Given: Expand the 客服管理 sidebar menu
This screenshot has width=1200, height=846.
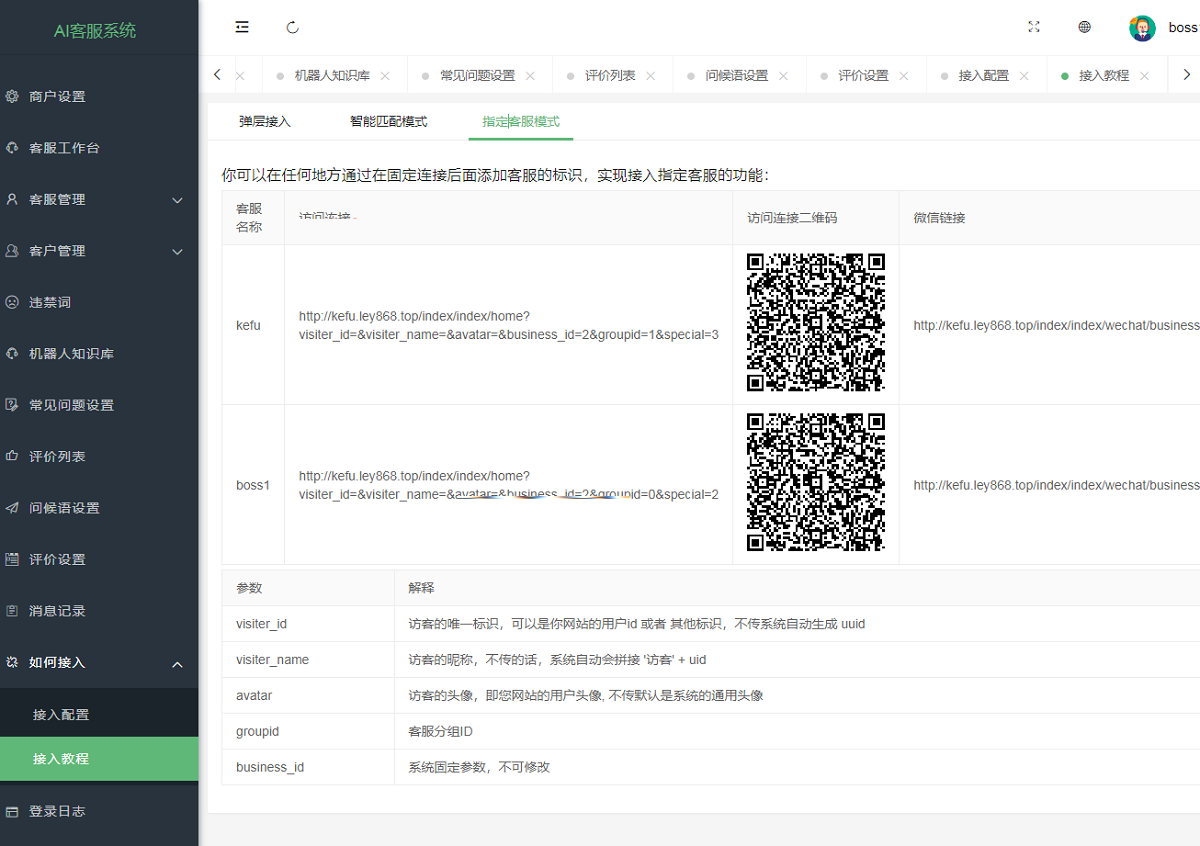Looking at the screenshot, I should click(99, 200).
